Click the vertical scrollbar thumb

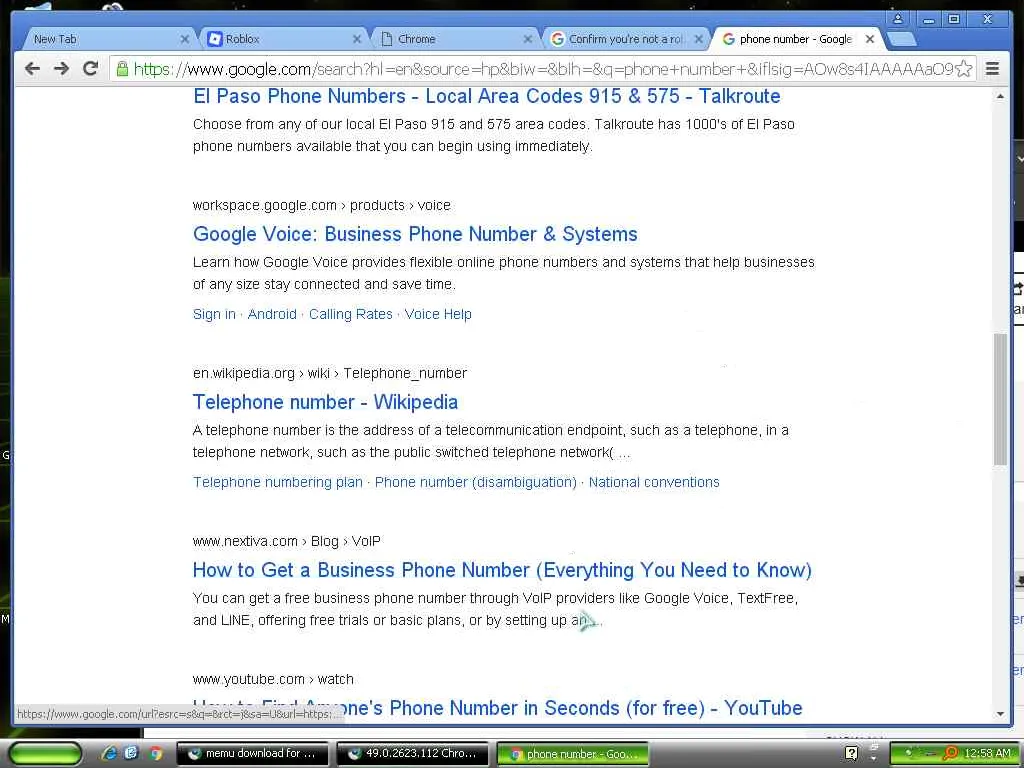(1000, 399)
